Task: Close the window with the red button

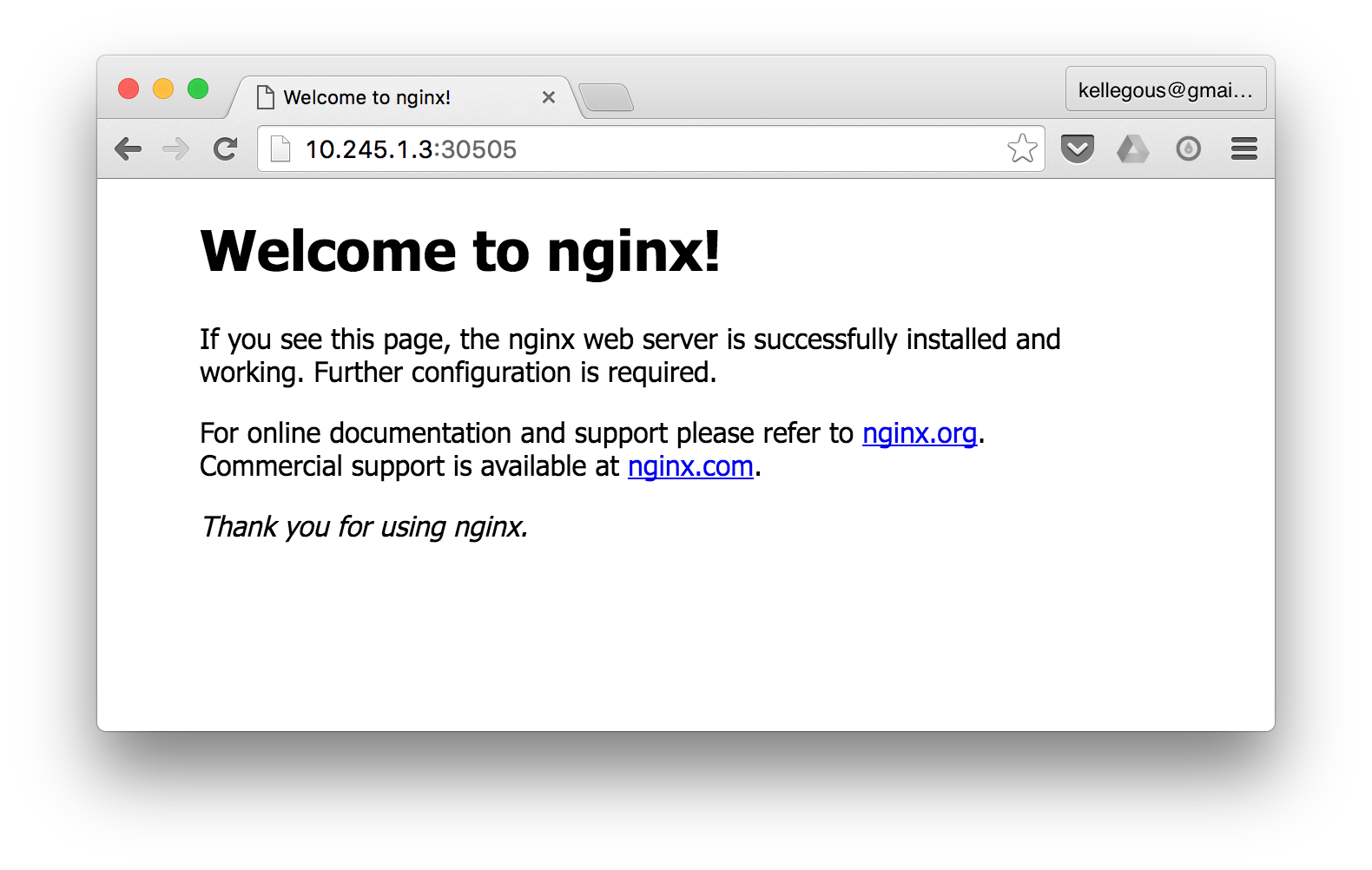Action: tap(129, 89)
